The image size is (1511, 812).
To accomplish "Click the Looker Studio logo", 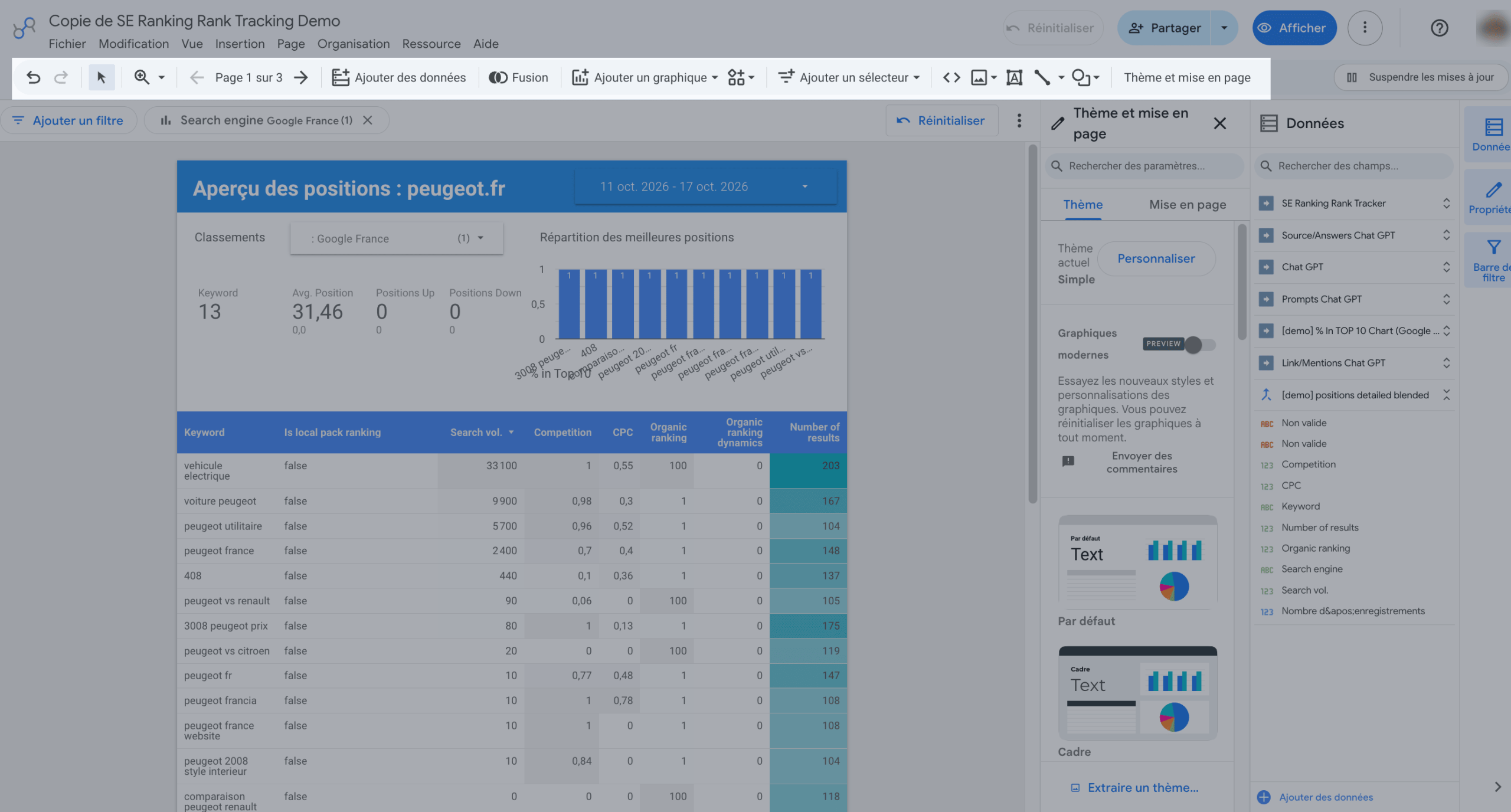I will (x=24, y=28).
